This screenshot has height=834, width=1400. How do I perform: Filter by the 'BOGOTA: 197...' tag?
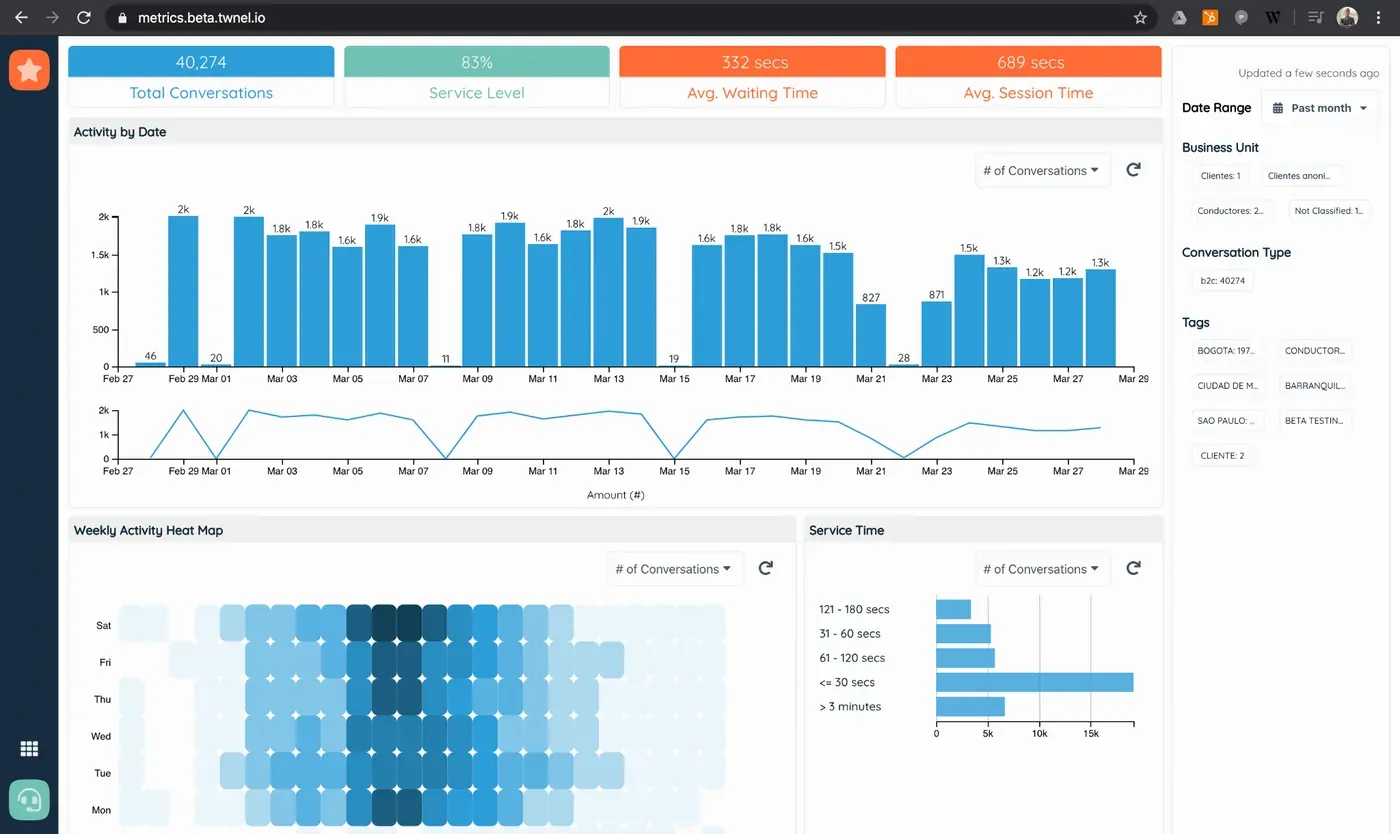1226,351
